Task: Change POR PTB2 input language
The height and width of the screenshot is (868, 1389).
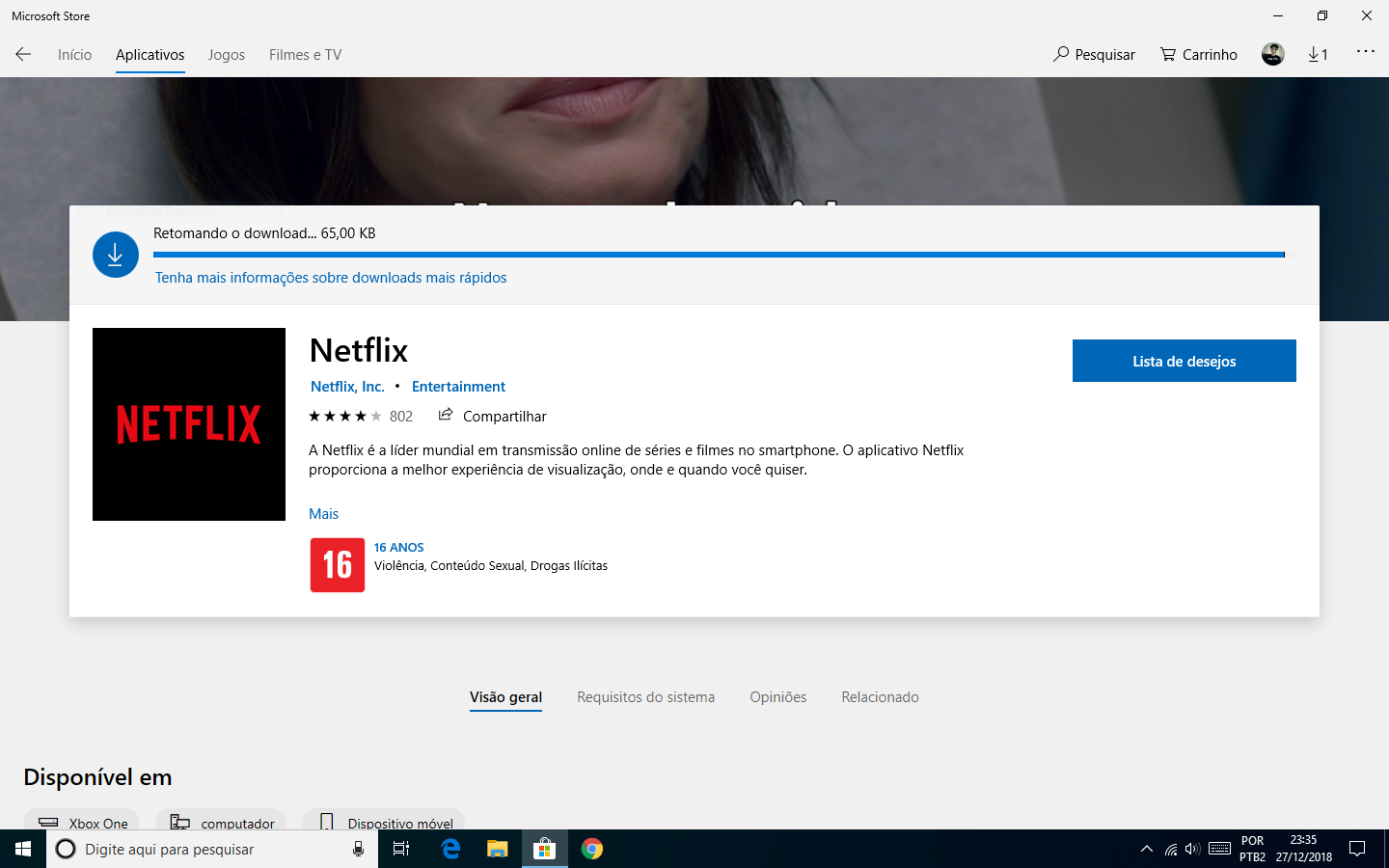Action: pyautogui.click(x=1252, y=849)
